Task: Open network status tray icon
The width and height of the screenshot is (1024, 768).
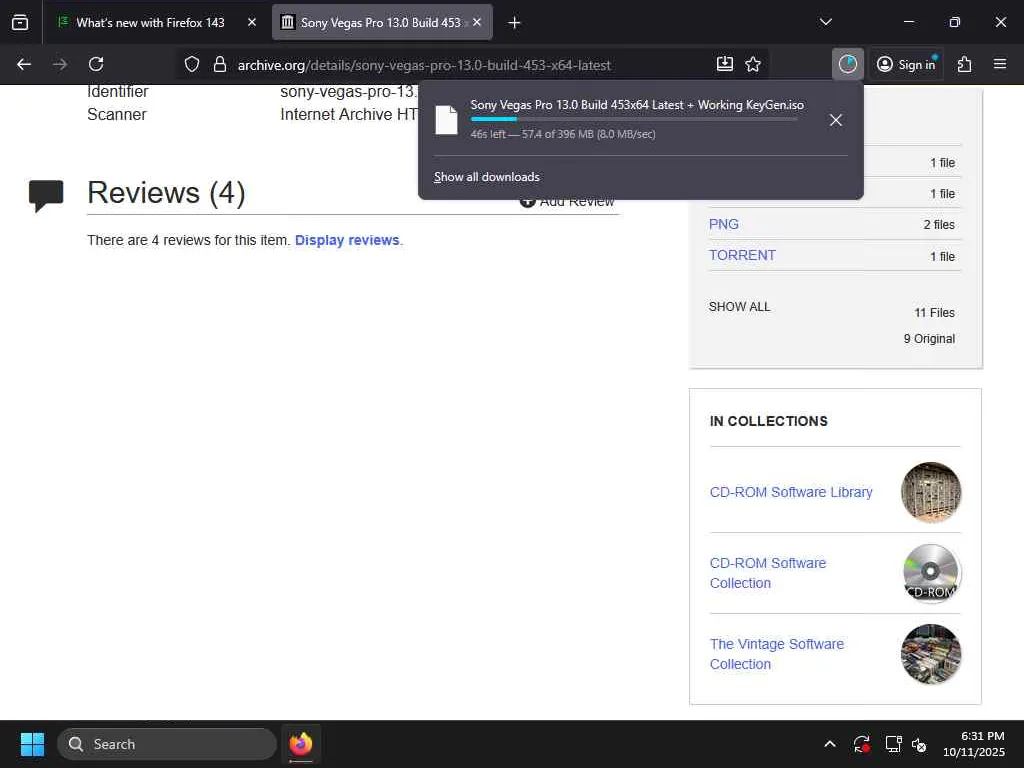Action: pos(893,744)
